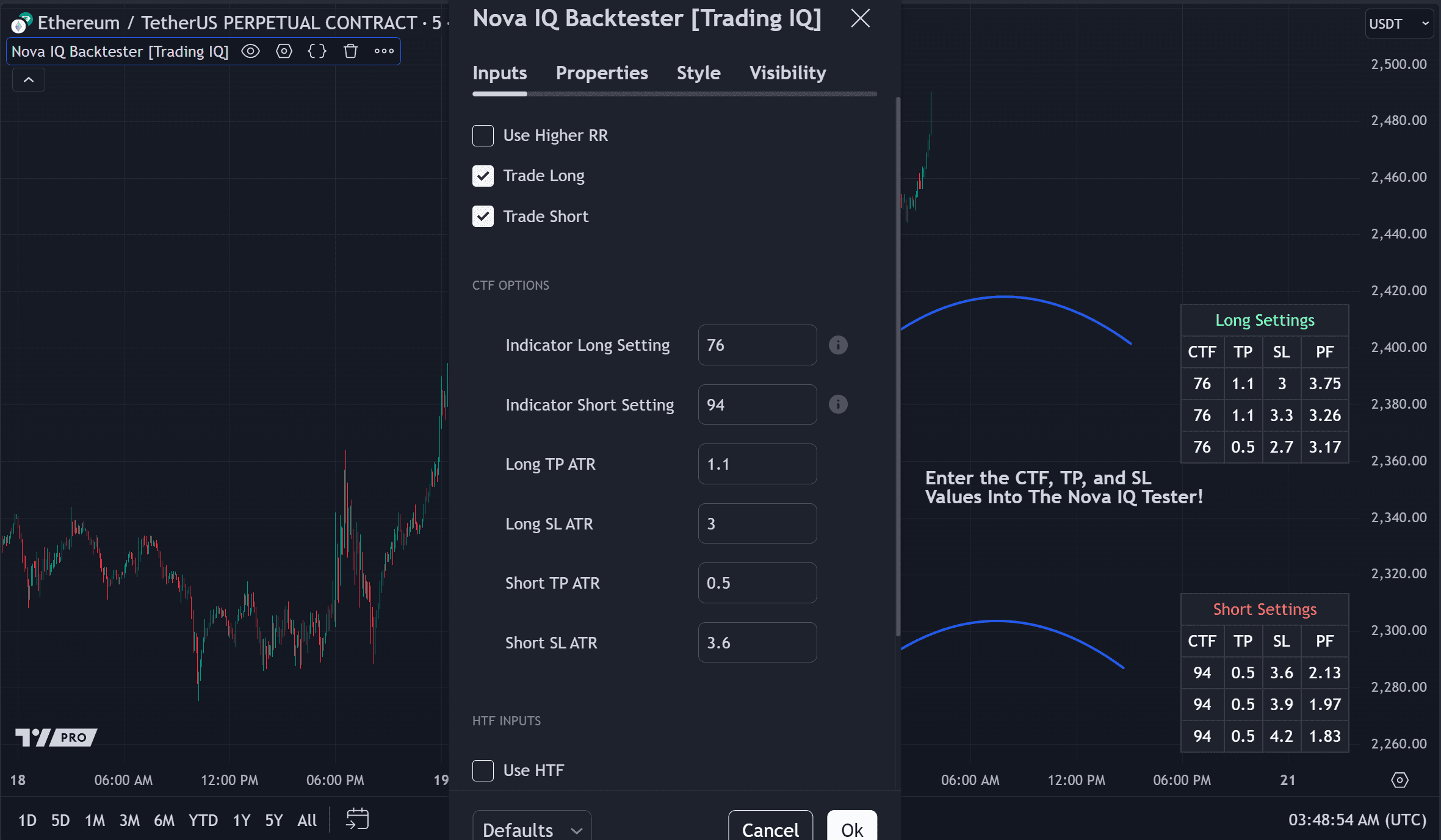The image size is (1441, 840).
Task: Enable Use HTF checkbox
Action: (483, 770)
